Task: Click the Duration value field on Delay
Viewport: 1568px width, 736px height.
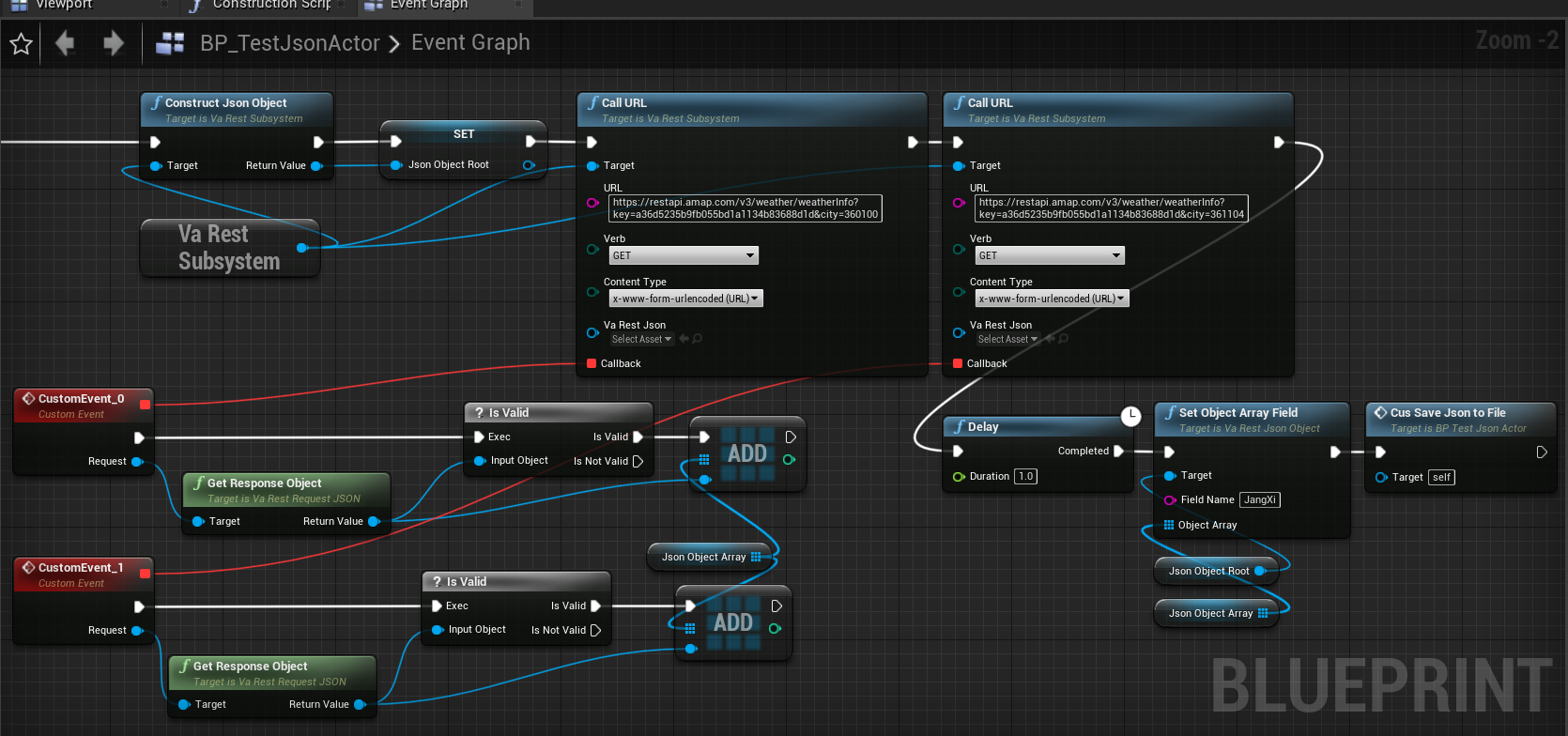Action: [1025, 477]
